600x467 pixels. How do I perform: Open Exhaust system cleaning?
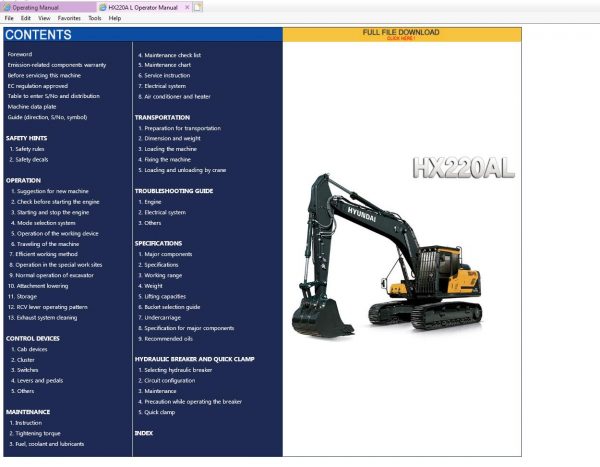tap(42, 318)
